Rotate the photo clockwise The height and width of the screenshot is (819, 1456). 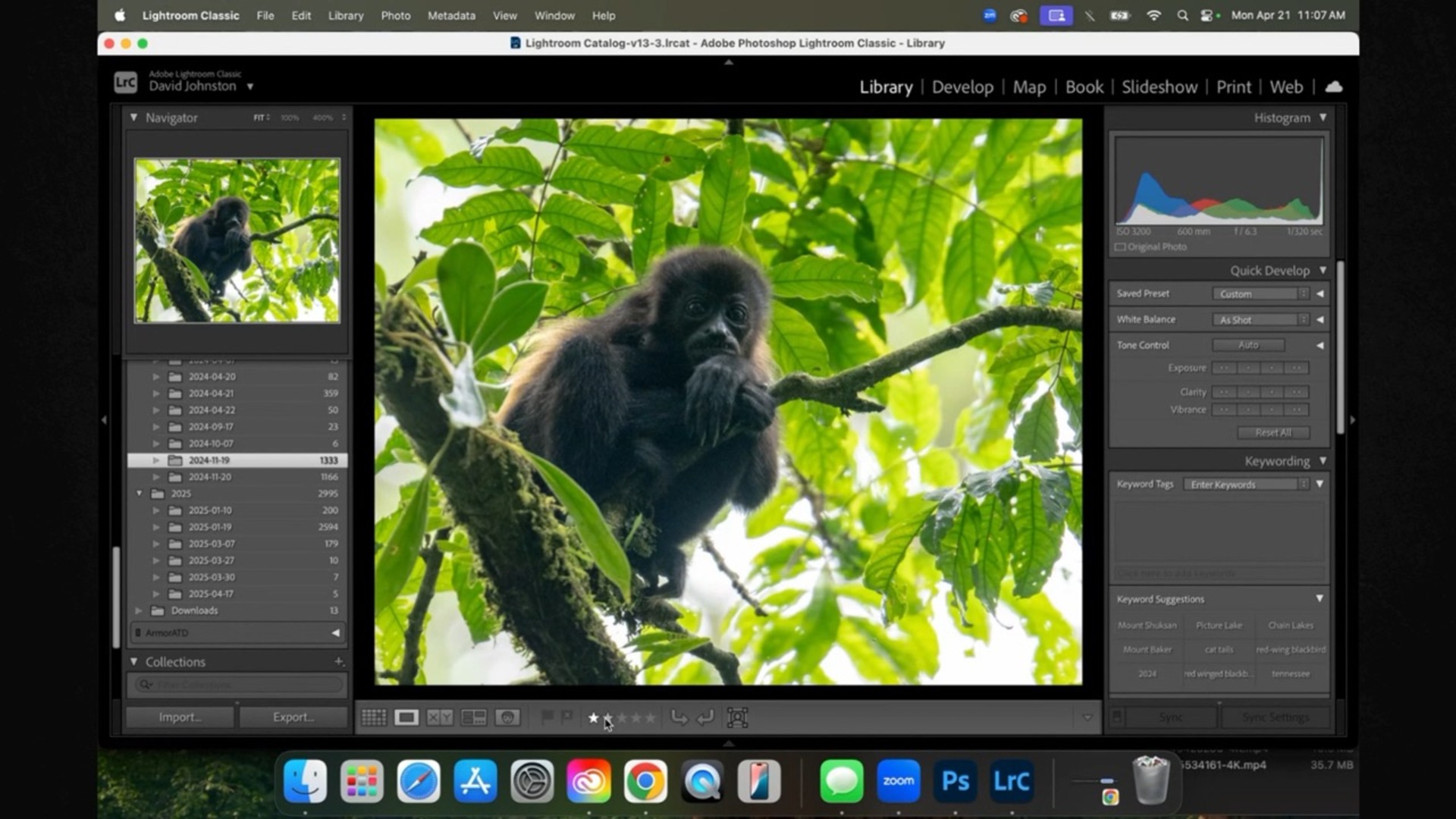pos(705,717)
